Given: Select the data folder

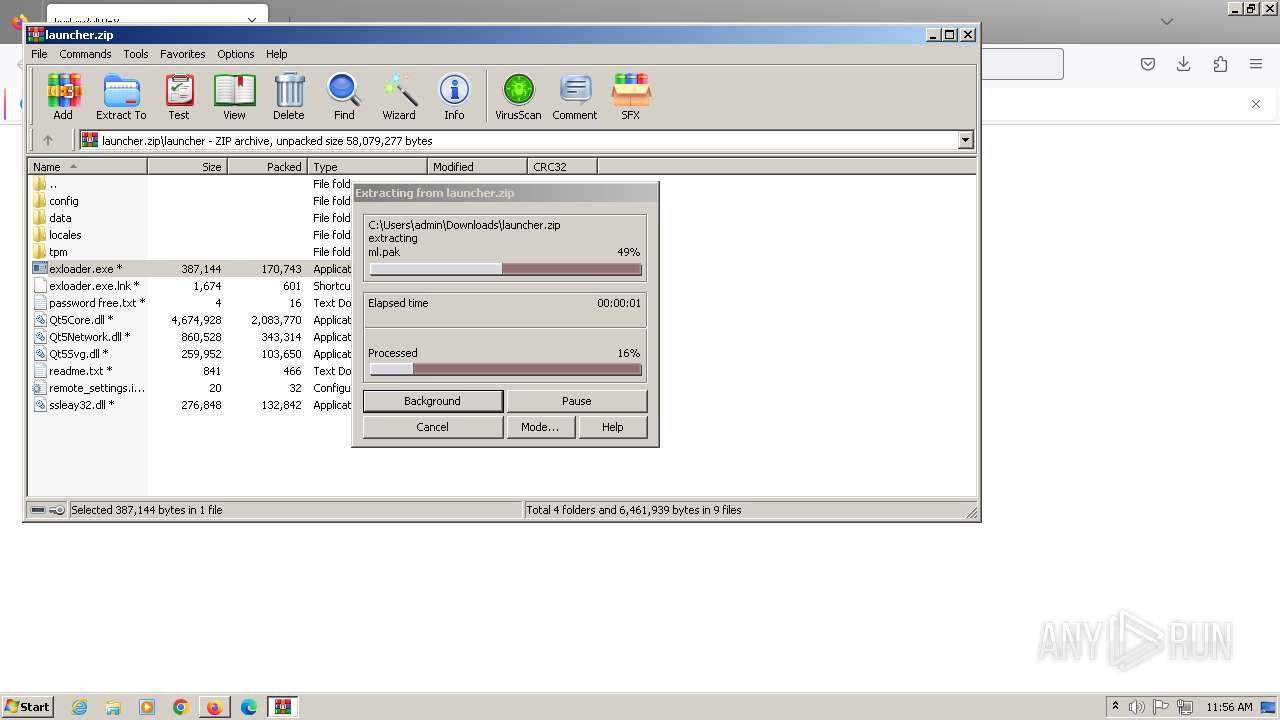Looking at the screenshot, I should [60, 218].
